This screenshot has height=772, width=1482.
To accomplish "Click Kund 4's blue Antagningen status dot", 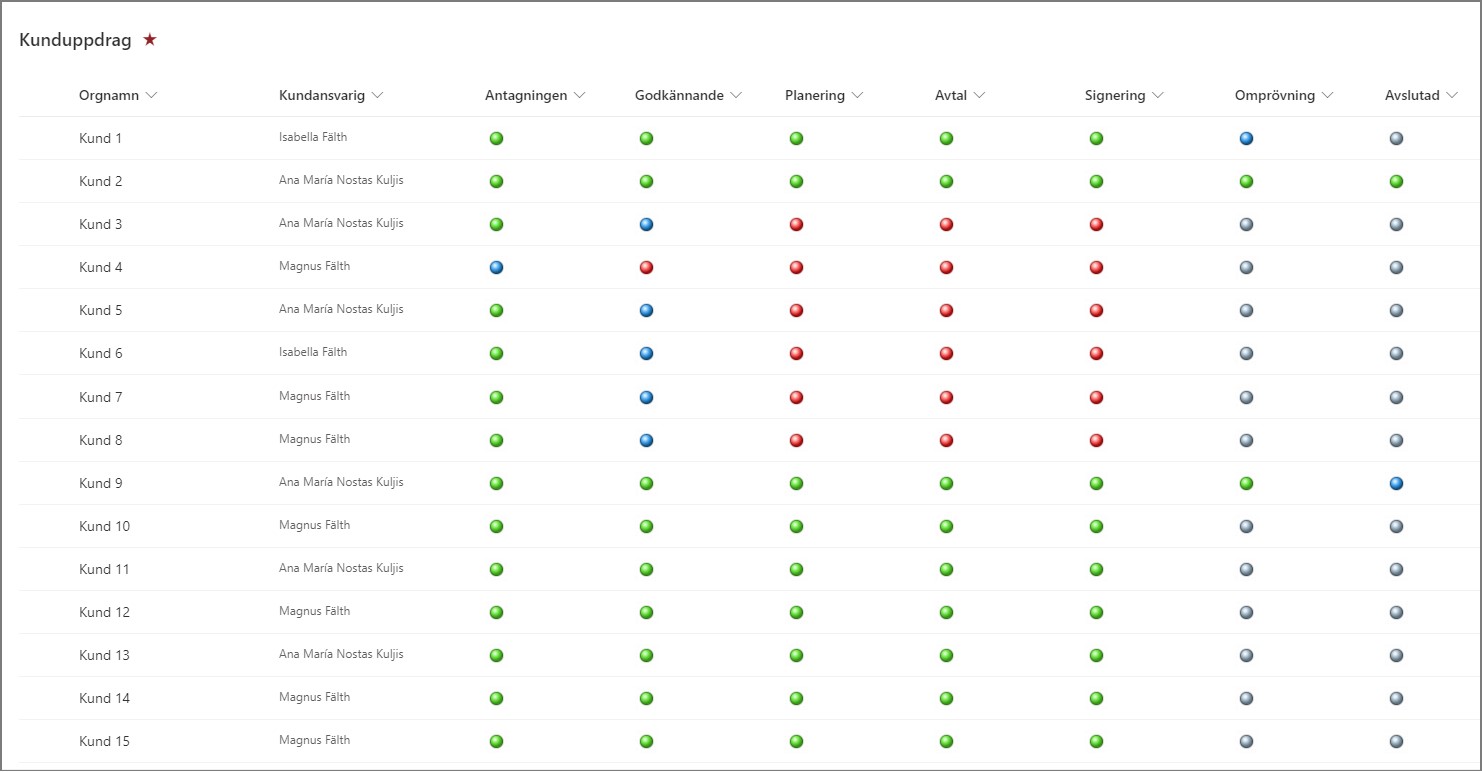I will (496, 267).
